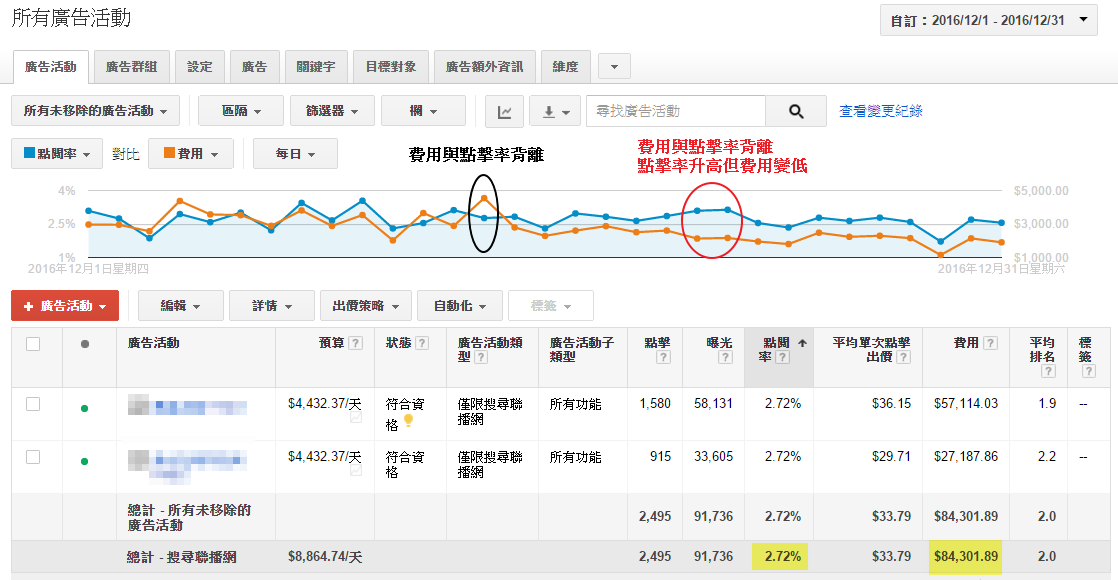This screenshot has width=1118, height=580.
Task: Click the search magnifier icon
Action: tap(796, 111)
